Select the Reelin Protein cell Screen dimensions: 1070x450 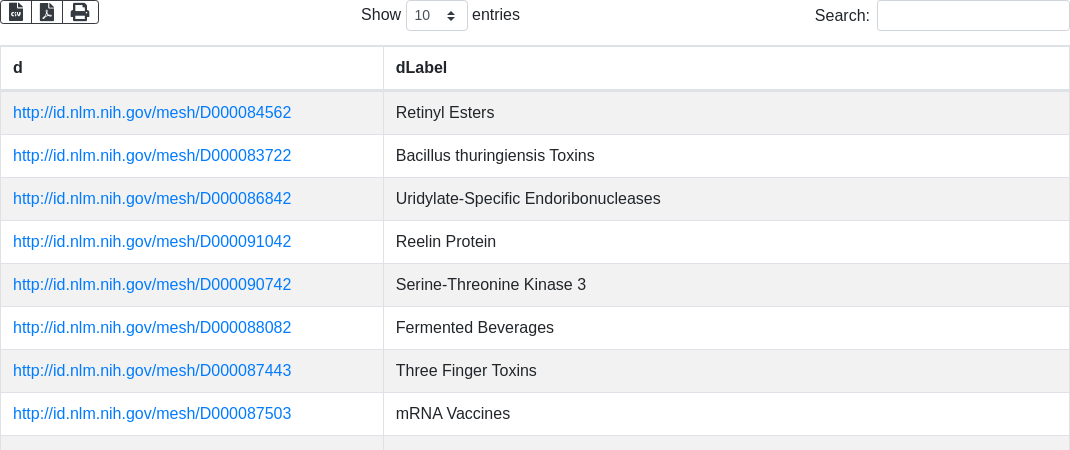446,242
